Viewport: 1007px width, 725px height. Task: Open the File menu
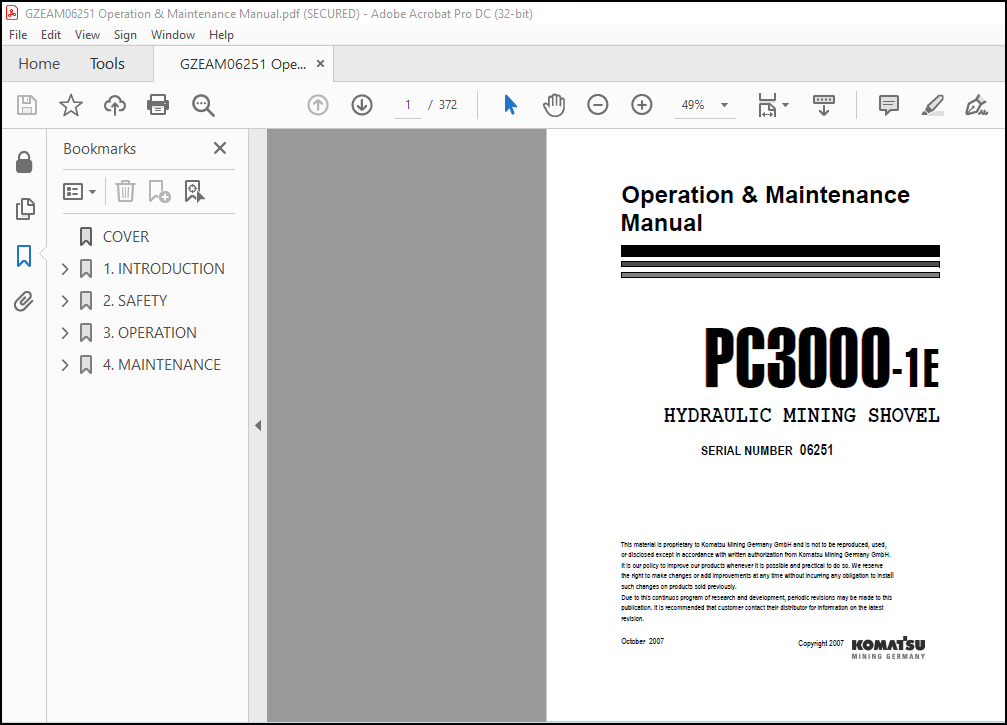(18, 35)
